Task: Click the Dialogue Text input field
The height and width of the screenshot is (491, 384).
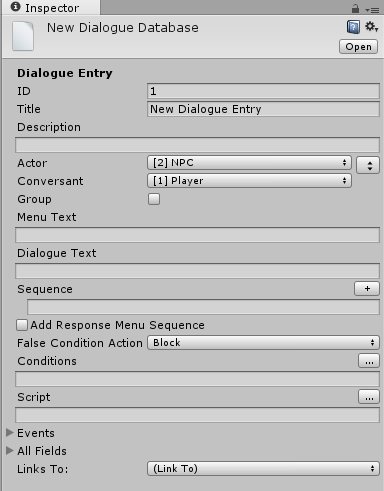Action: (x=197, y=271)
